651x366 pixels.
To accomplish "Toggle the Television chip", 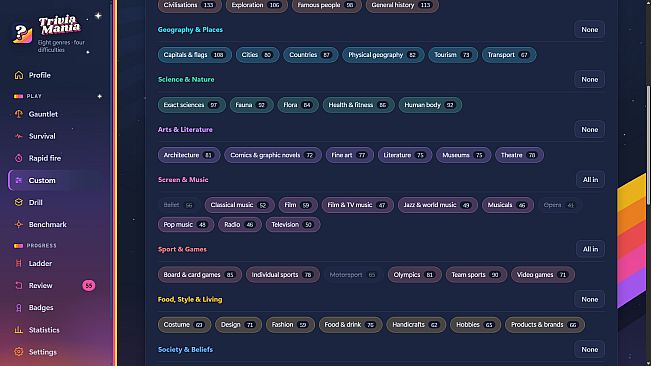I will coord(293,224).
